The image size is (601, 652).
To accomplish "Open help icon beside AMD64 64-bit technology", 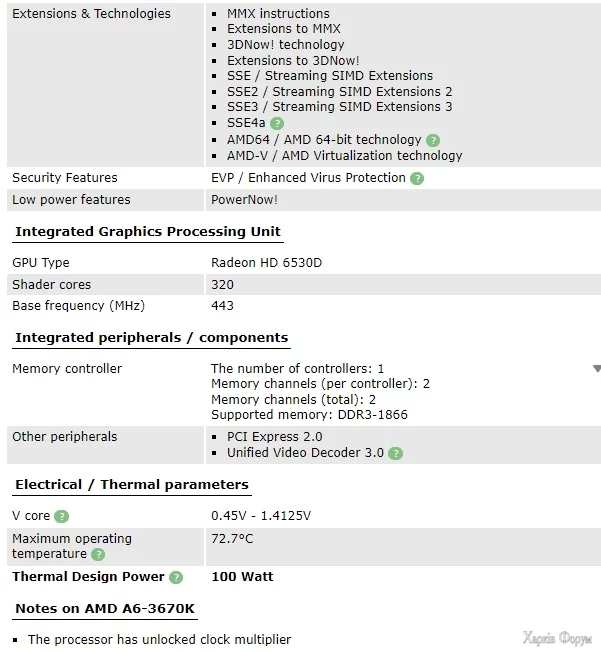I will 432,140.
